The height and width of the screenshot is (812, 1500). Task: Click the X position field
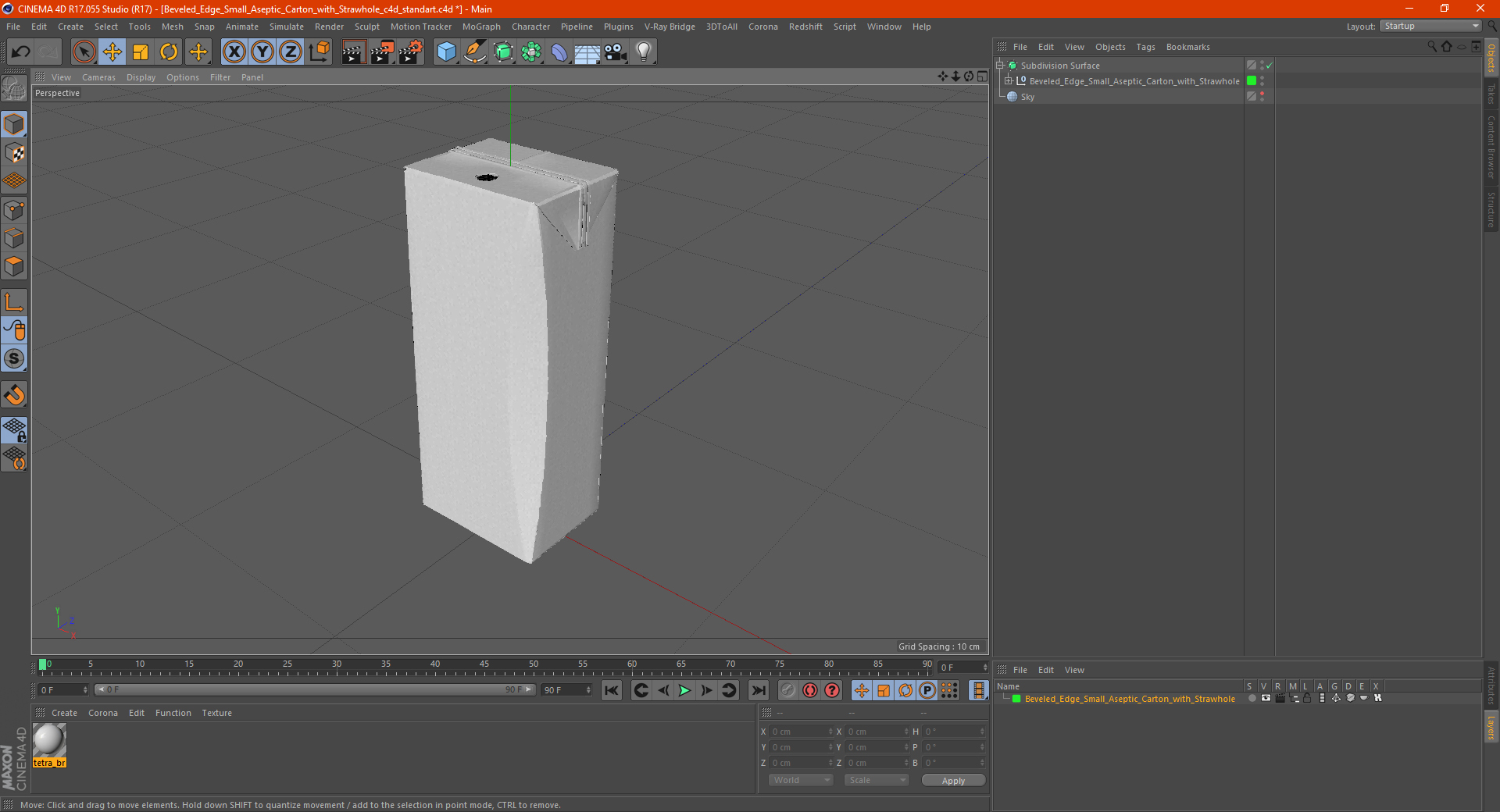pos(801,732)
